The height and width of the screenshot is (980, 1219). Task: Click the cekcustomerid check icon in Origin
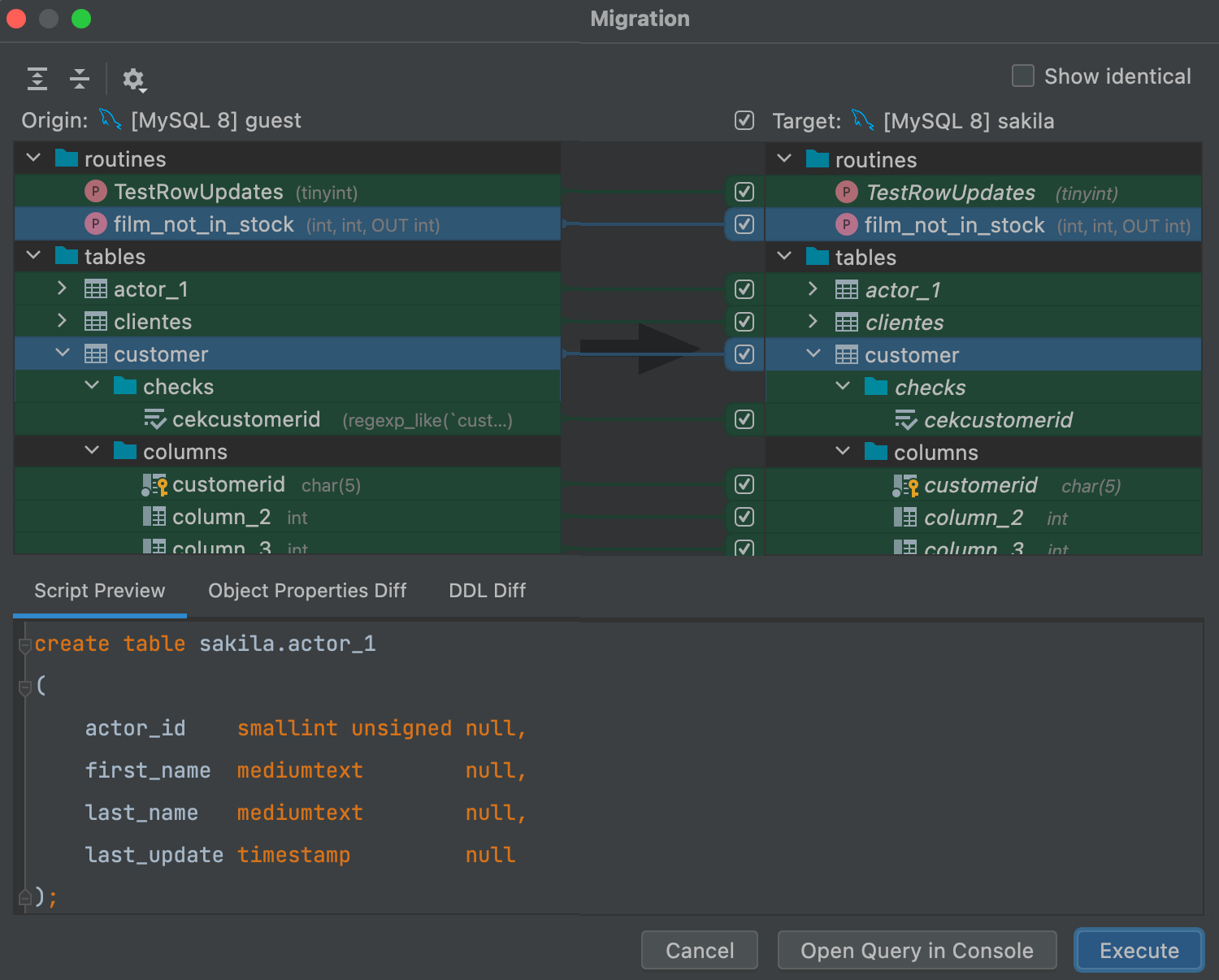point(154,419)
